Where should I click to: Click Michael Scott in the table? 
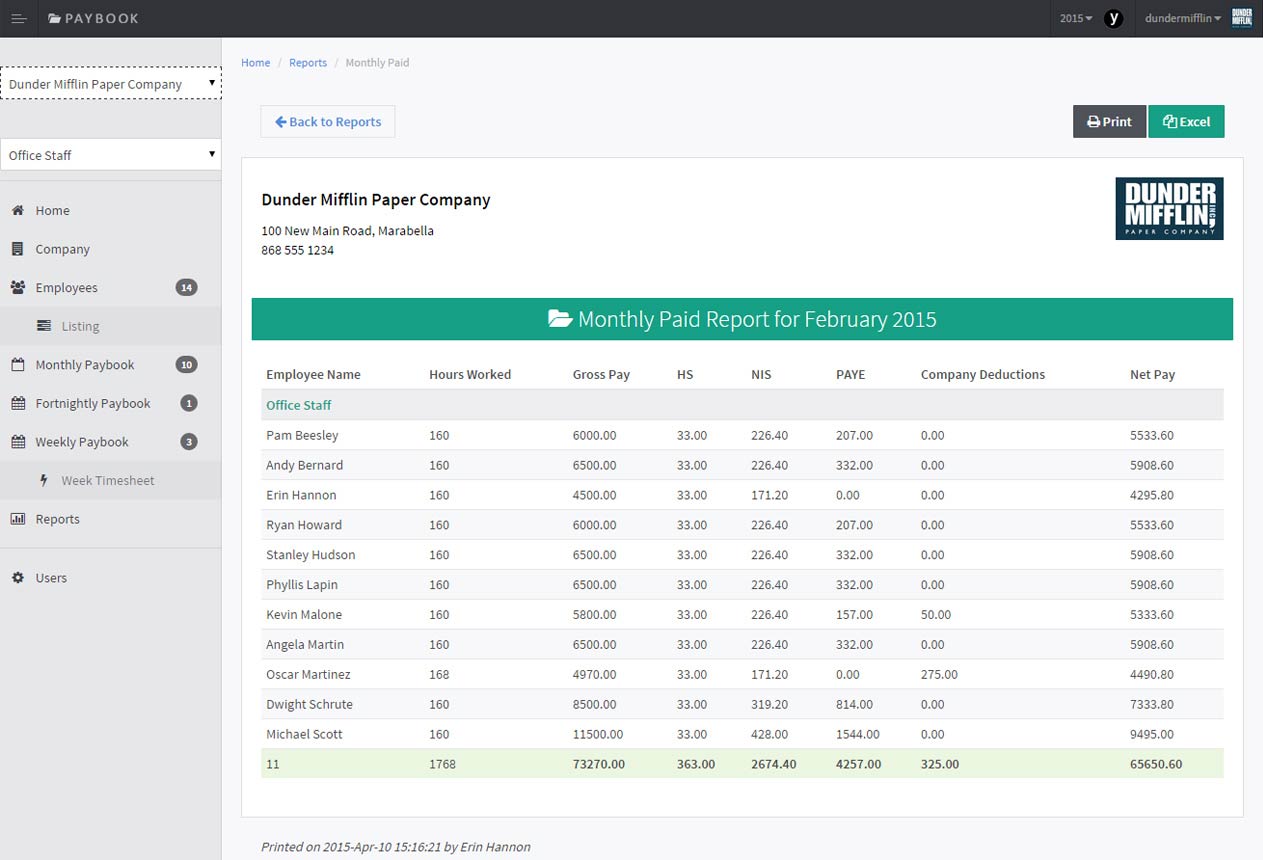point(304,734)
